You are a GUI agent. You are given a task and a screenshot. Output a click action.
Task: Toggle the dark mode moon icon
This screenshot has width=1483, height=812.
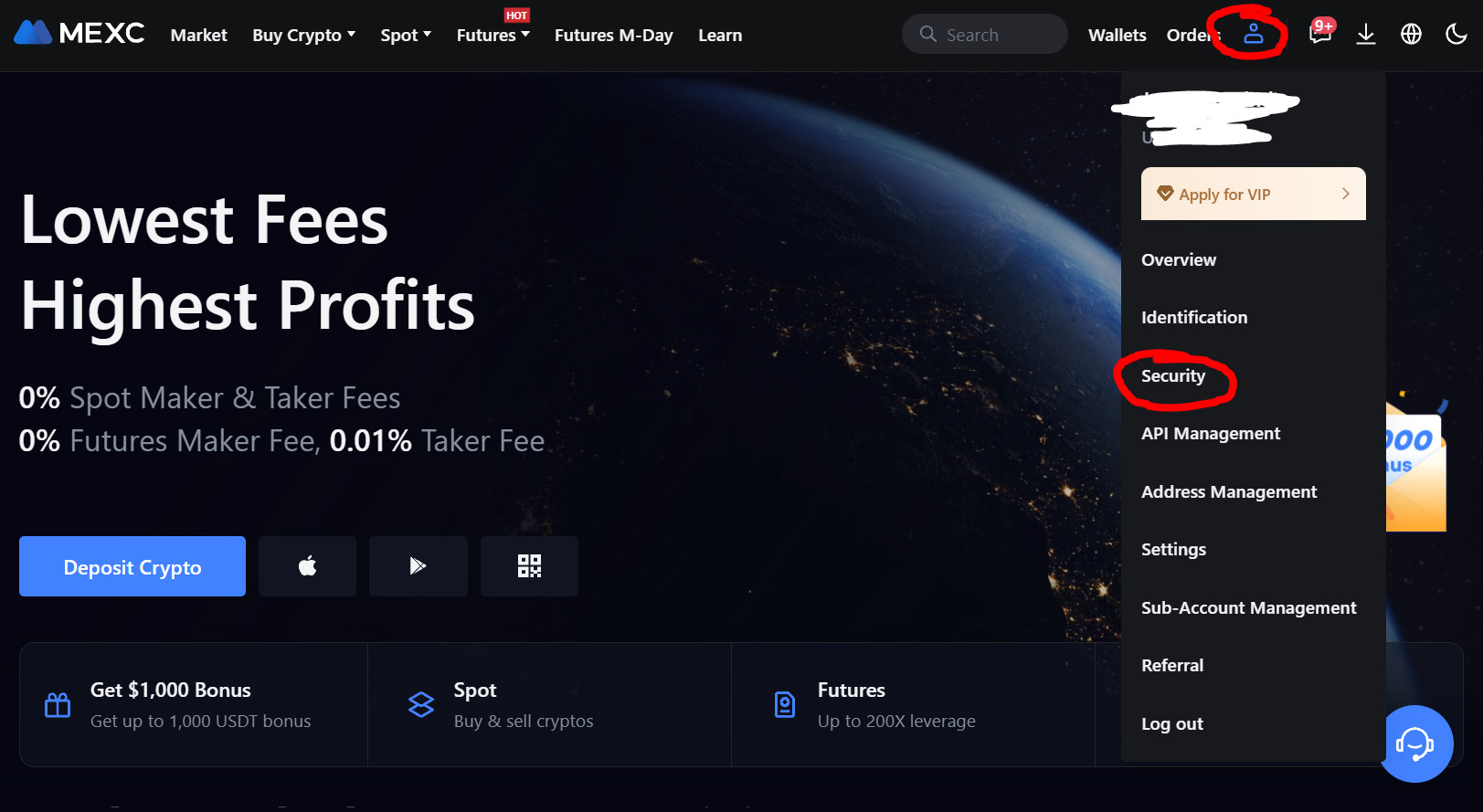click(x=1457, y=35)
